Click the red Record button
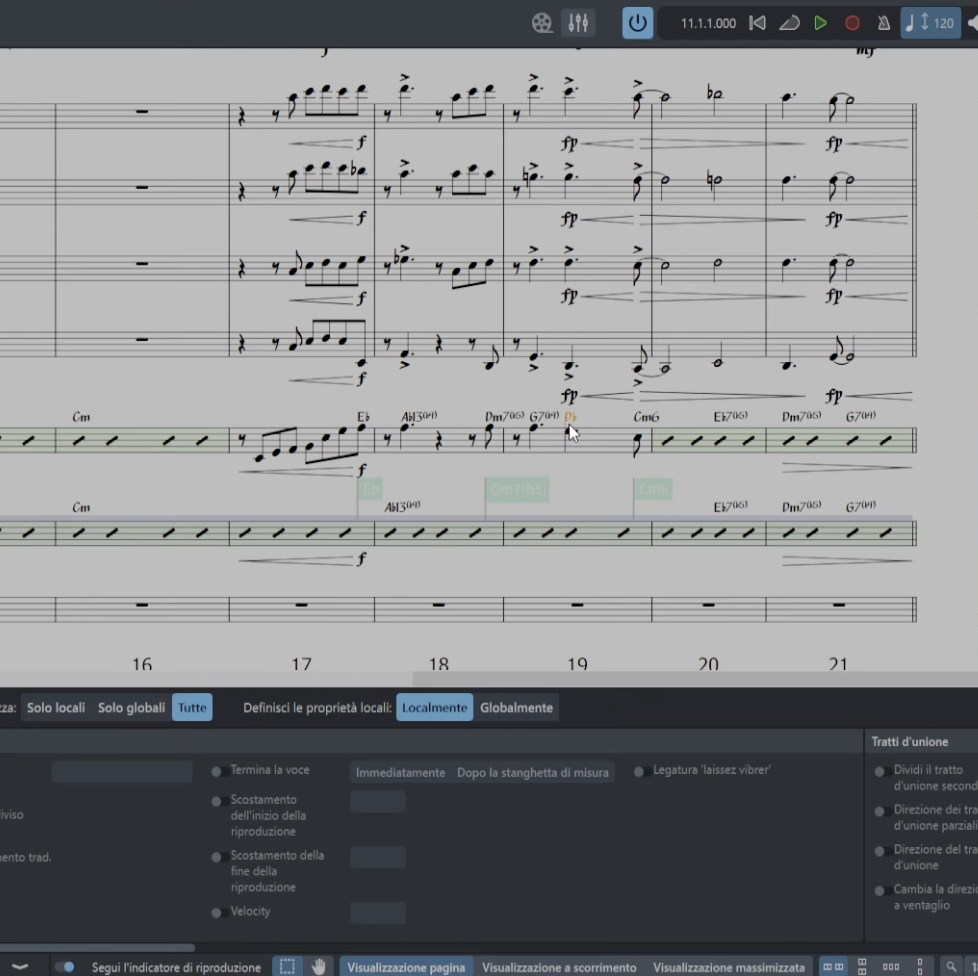 (852, 23)
